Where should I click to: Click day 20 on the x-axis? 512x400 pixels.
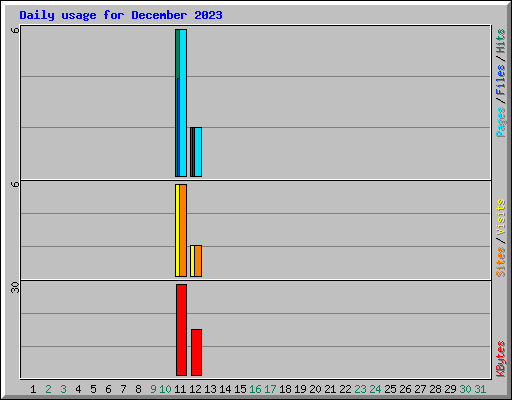[315, 389]
